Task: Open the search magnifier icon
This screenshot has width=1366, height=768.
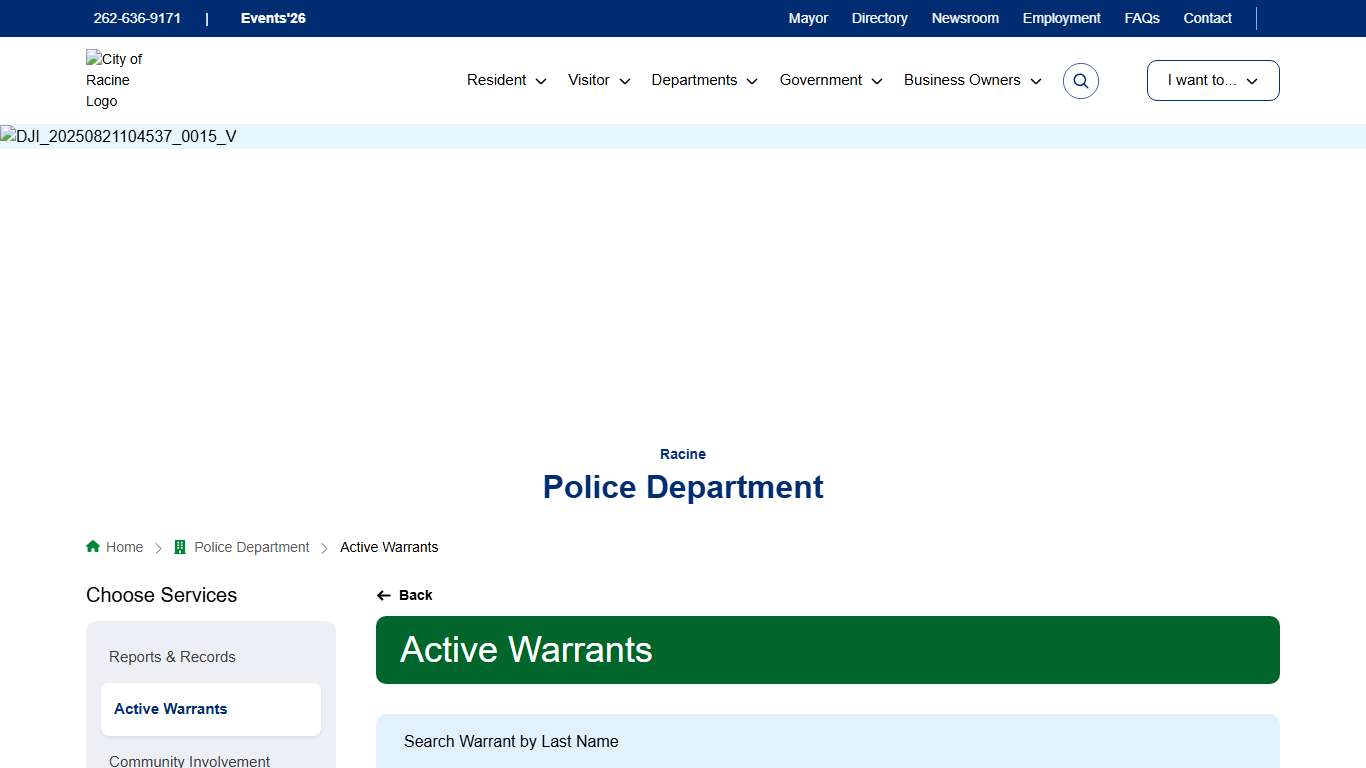Action: [1080, 80]
